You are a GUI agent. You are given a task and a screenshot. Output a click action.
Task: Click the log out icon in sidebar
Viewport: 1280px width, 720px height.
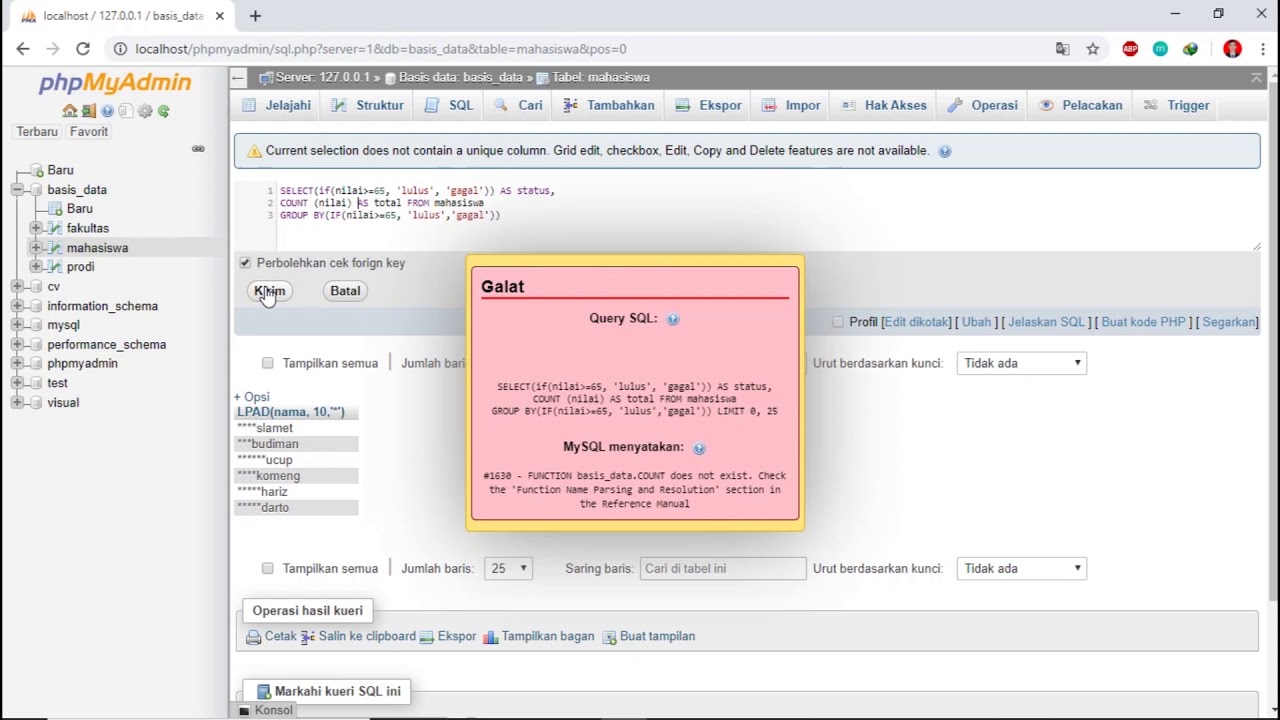(x=88, y=111)
